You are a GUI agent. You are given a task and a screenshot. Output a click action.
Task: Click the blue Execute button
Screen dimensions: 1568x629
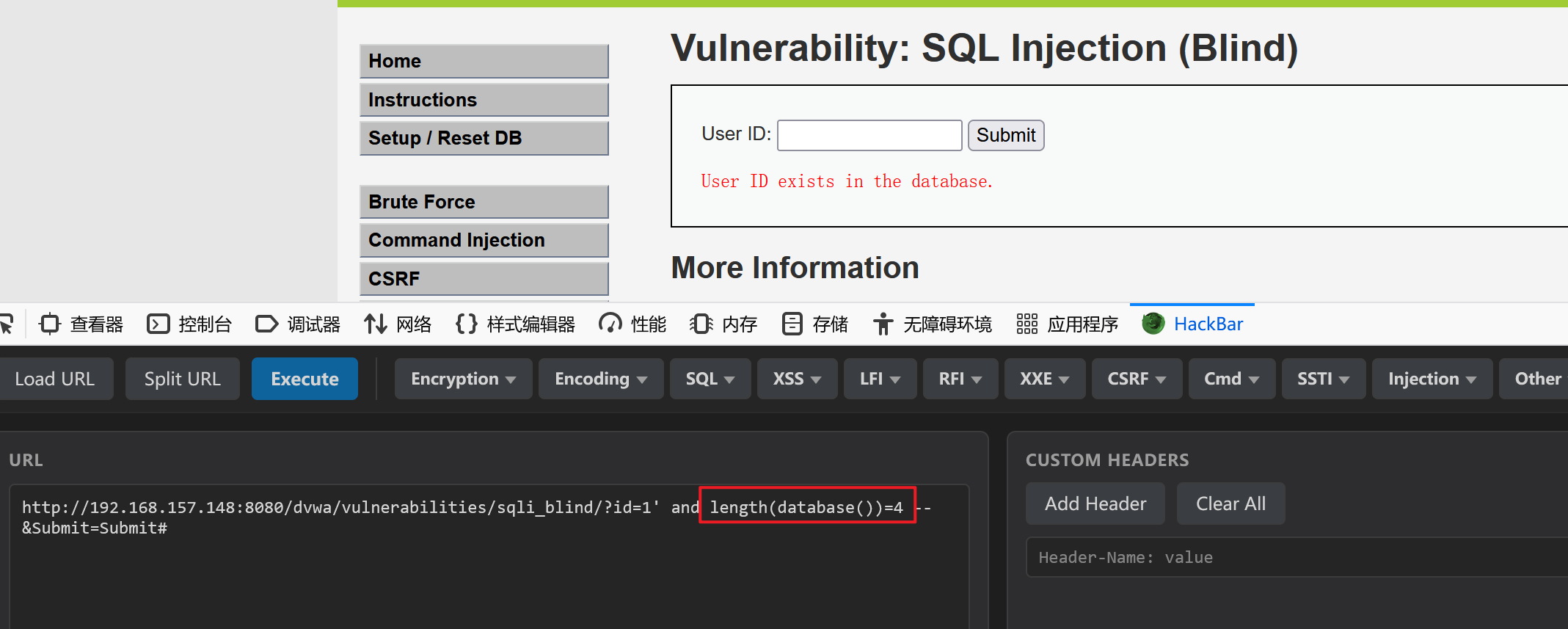pos(305,379)
